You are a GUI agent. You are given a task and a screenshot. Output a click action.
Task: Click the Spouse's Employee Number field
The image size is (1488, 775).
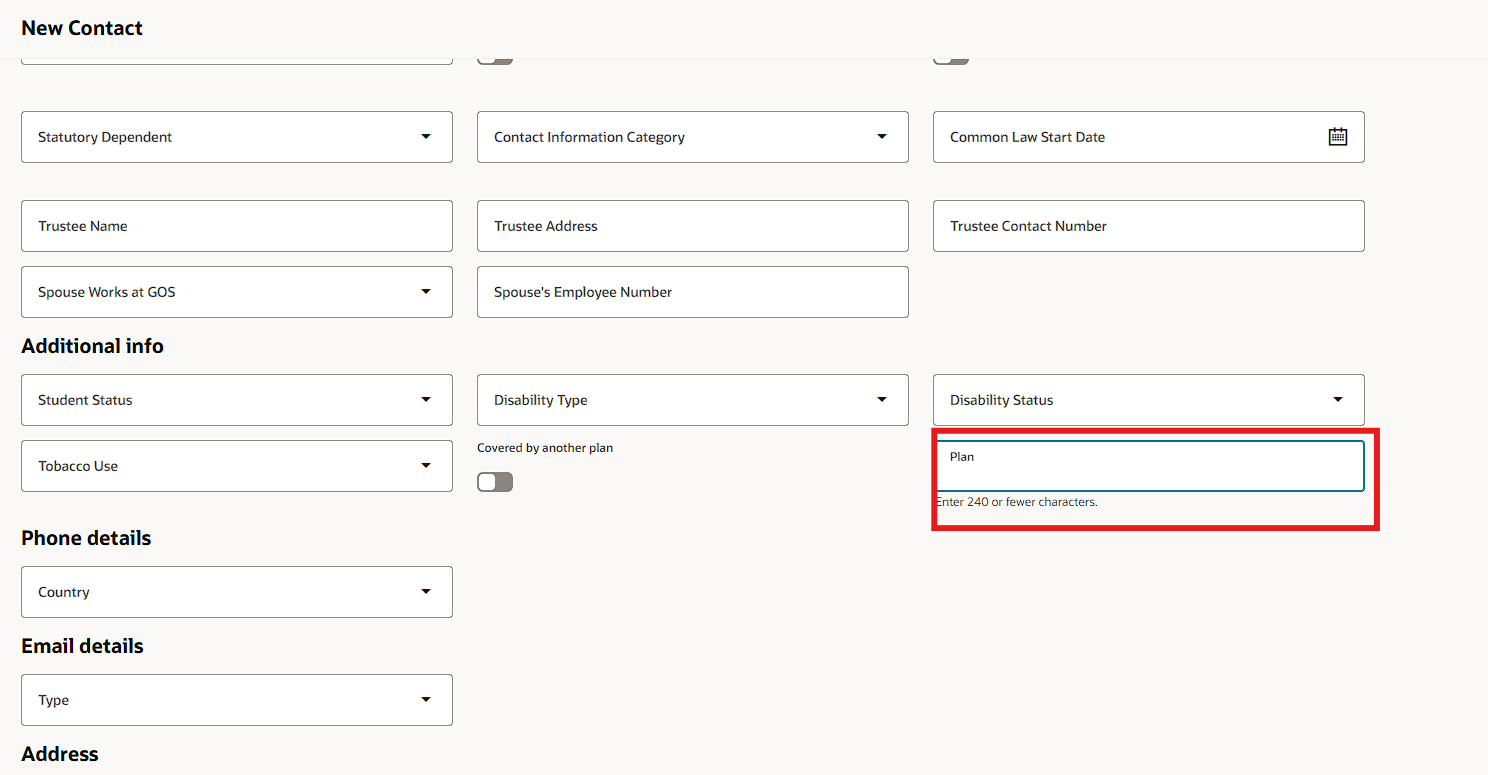[692, 291]
